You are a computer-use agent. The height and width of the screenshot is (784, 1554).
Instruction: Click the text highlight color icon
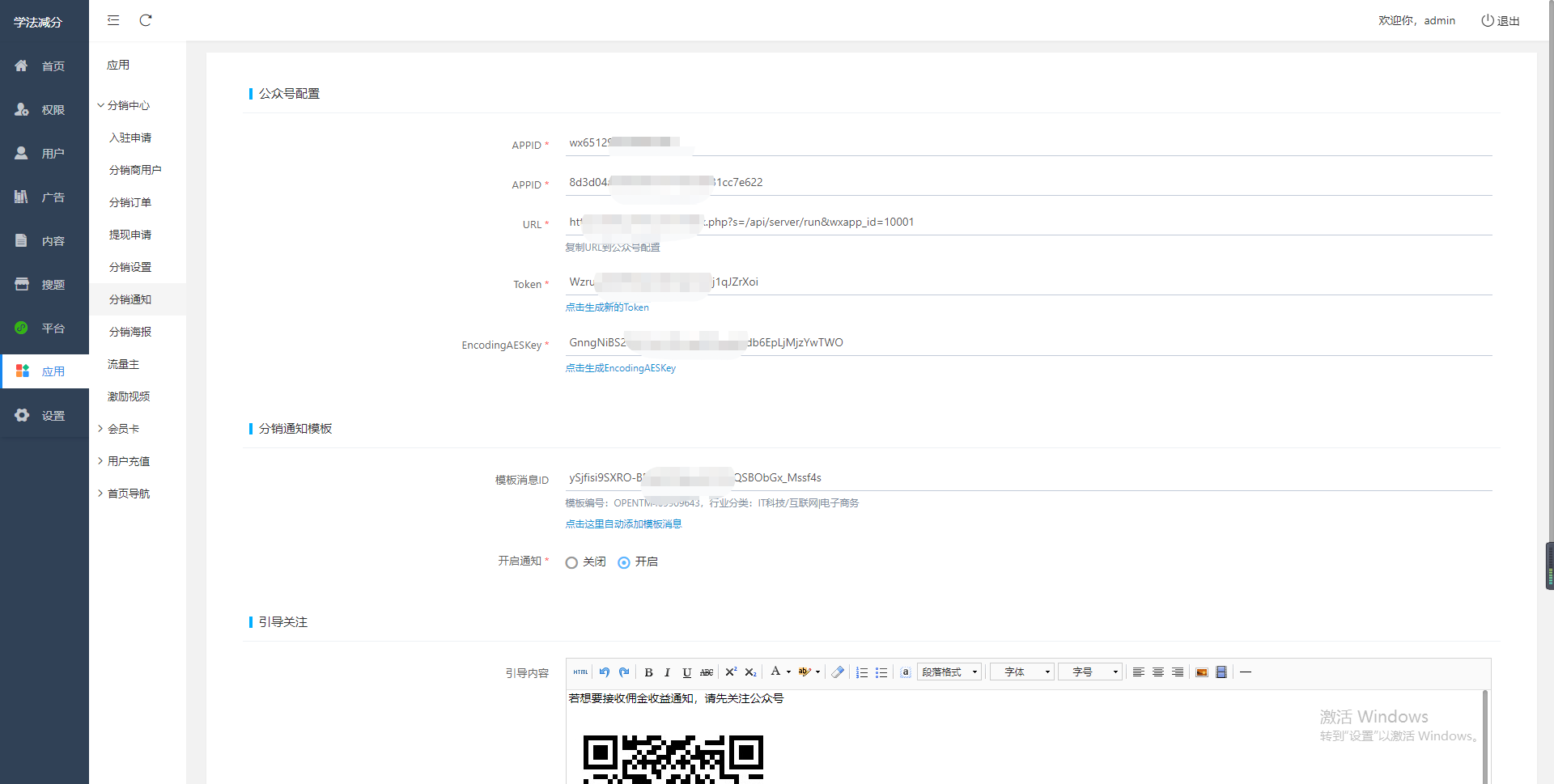point(805,672)
